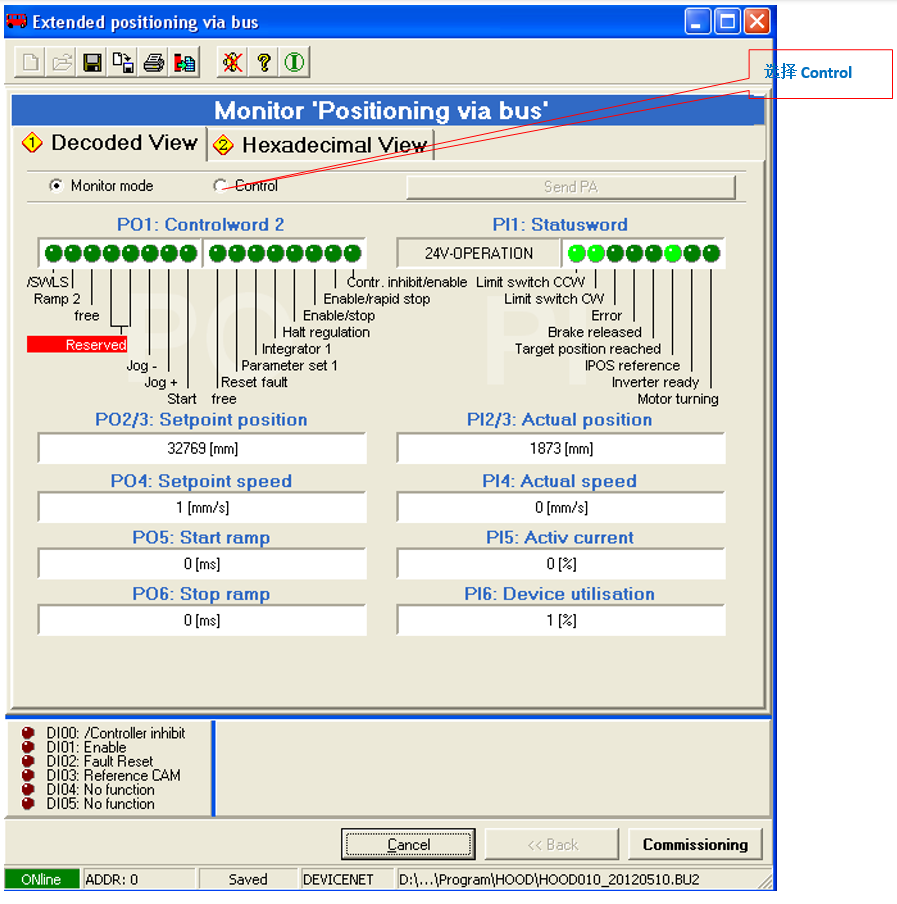Switch to the Decoded View tab
The height and width of the screenshot is (904, 897).
point(110,143)
